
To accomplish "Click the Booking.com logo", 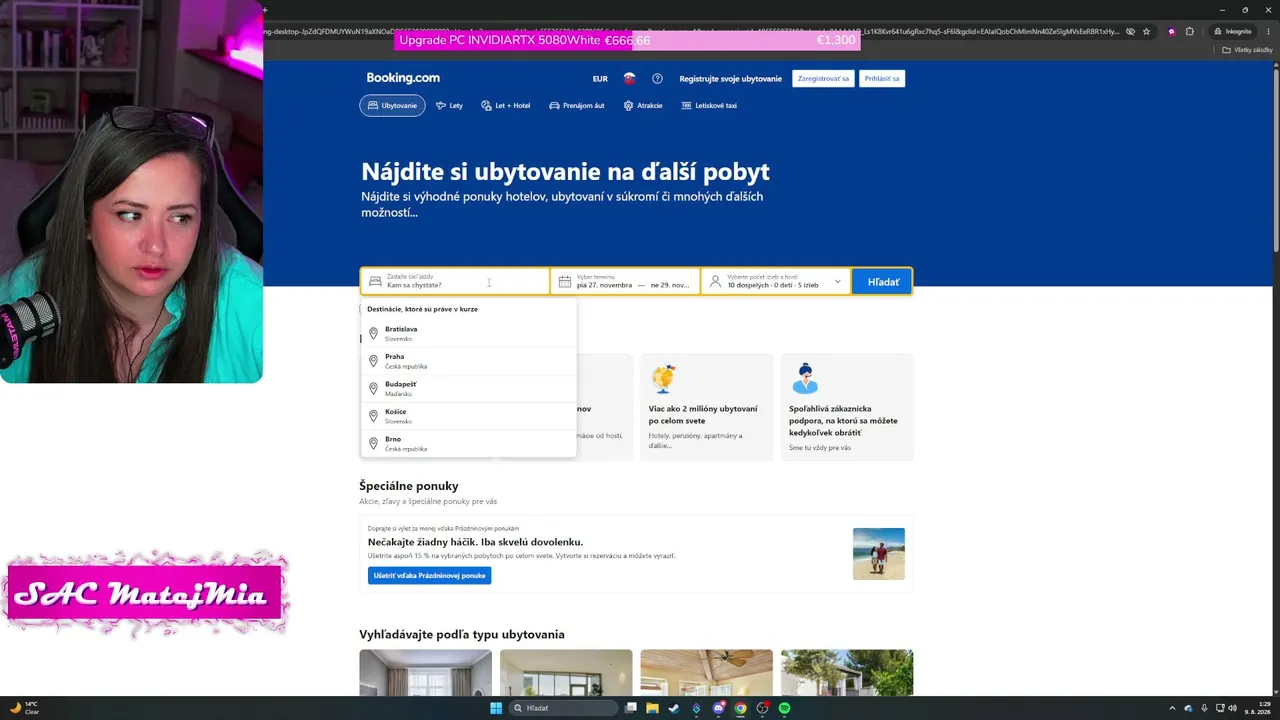I will (403, 78).
